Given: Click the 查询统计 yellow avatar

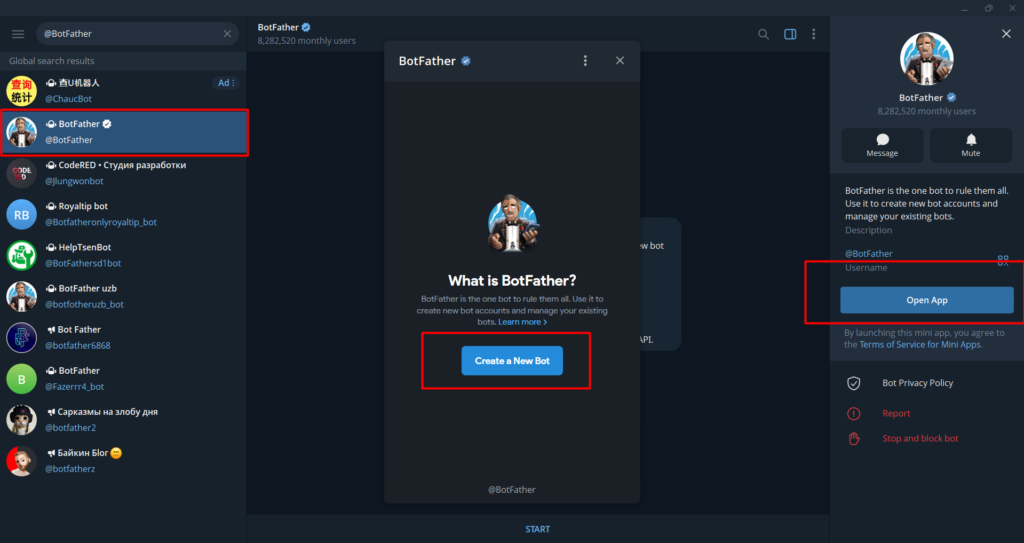Looking at the screenshot, I should click(x=22, y=91).
